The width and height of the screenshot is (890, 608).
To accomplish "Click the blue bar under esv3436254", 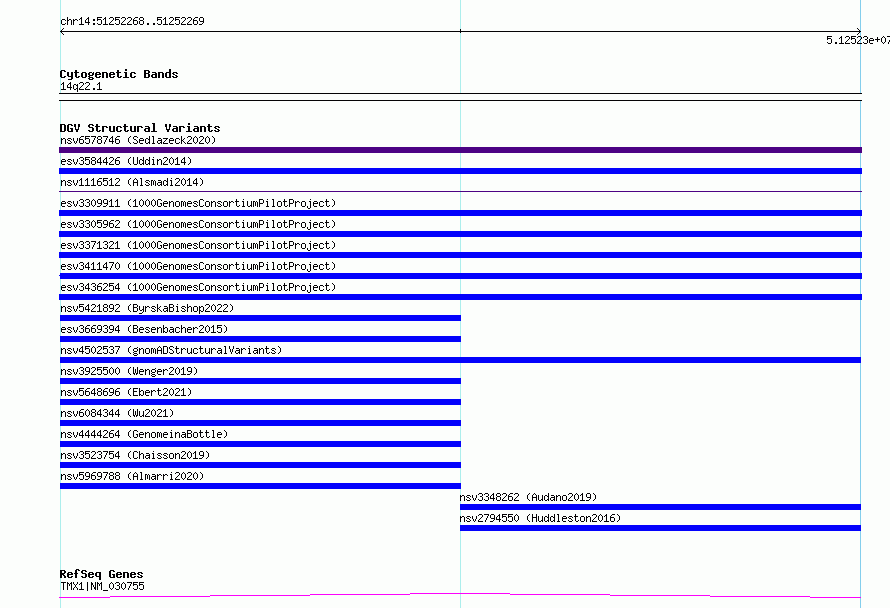I will (460, 297).
